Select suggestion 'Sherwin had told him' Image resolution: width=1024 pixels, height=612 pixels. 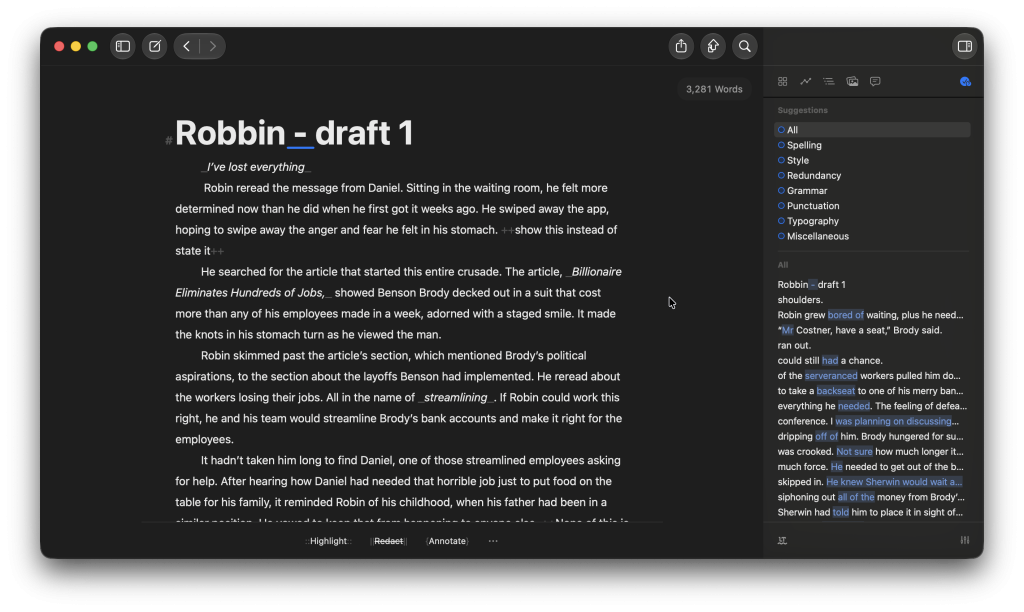(872, 512)
